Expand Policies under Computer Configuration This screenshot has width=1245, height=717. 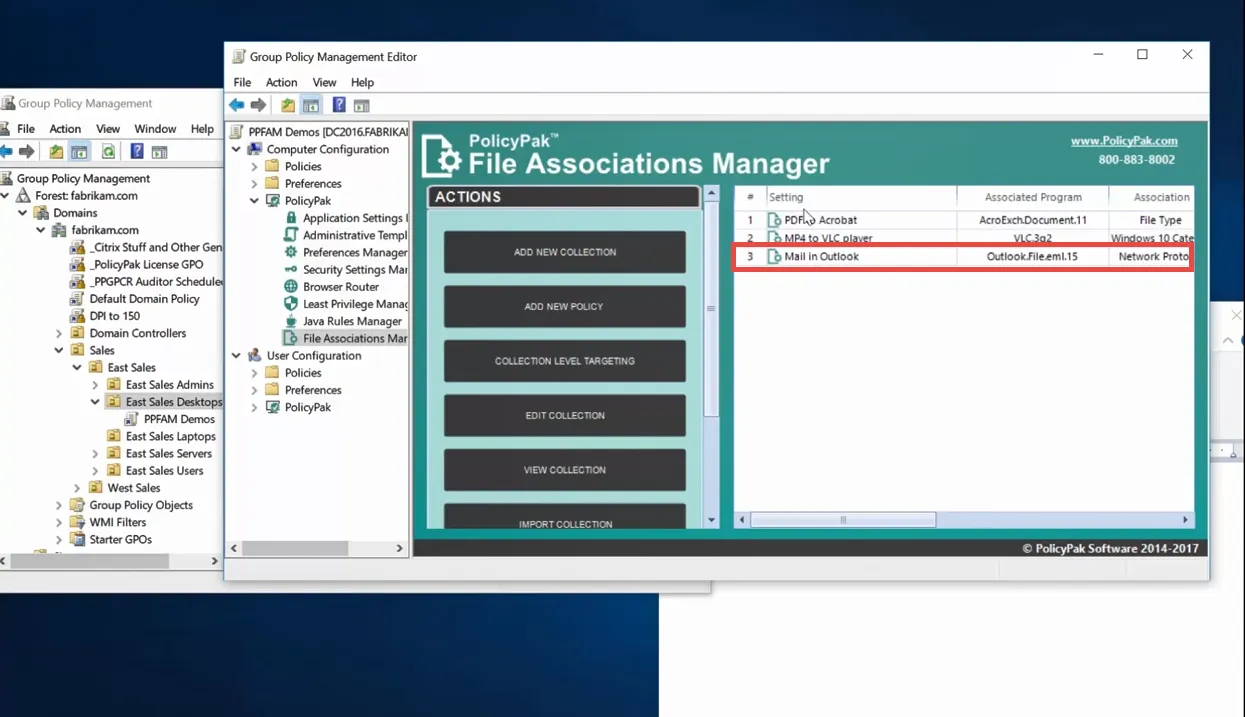pyautogui.click(x=255, y=167)
